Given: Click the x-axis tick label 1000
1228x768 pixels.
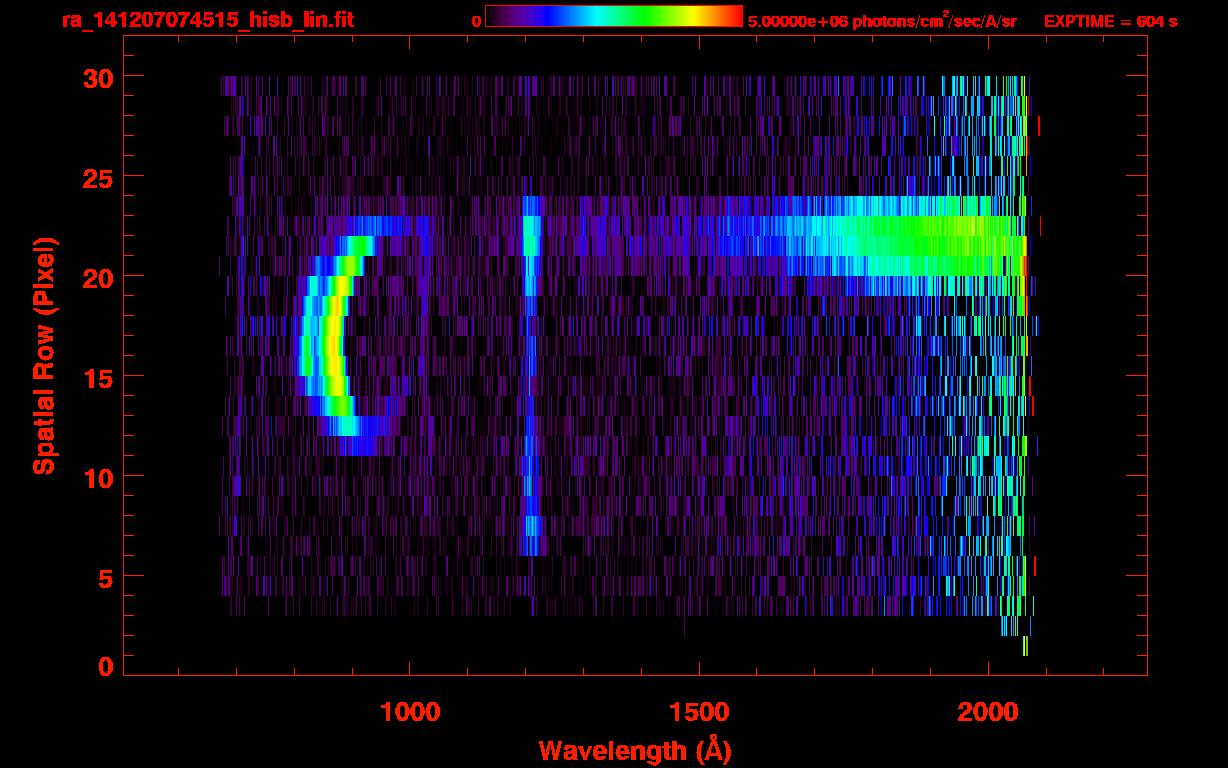Looking at the screenshot, I should (x=409, y=712).
